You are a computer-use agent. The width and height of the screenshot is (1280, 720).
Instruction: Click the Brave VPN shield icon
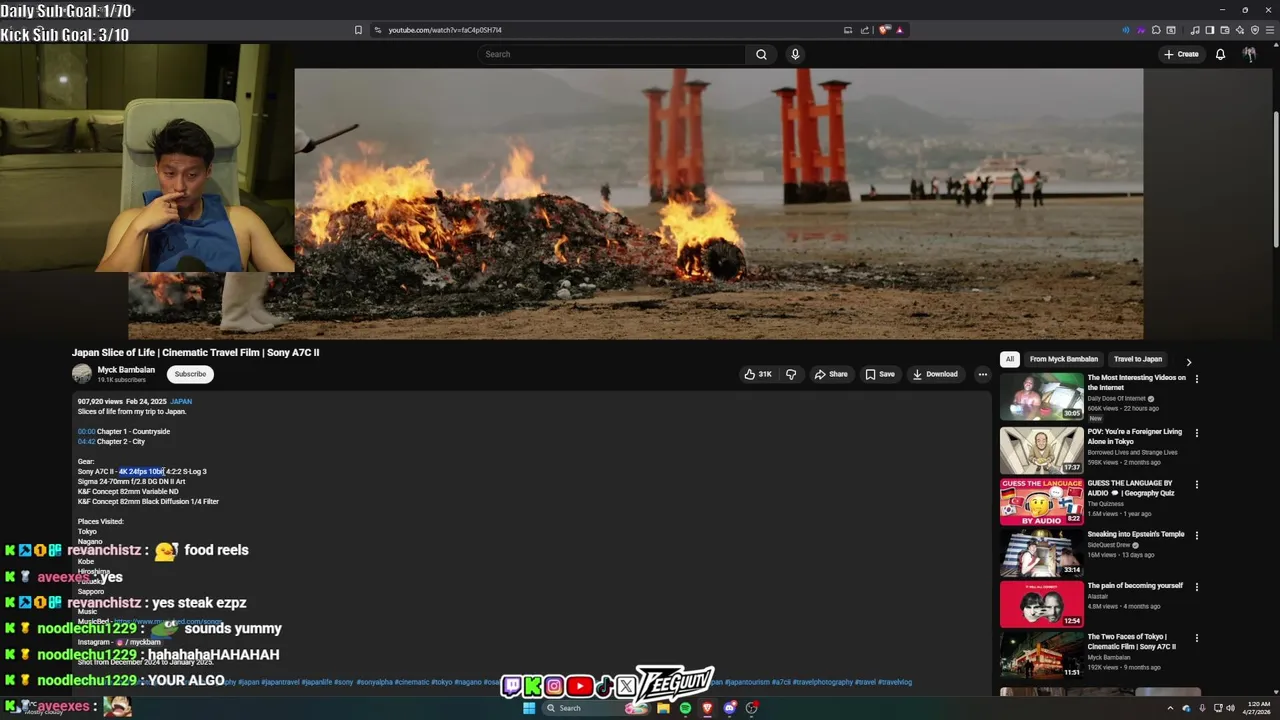1254,30
